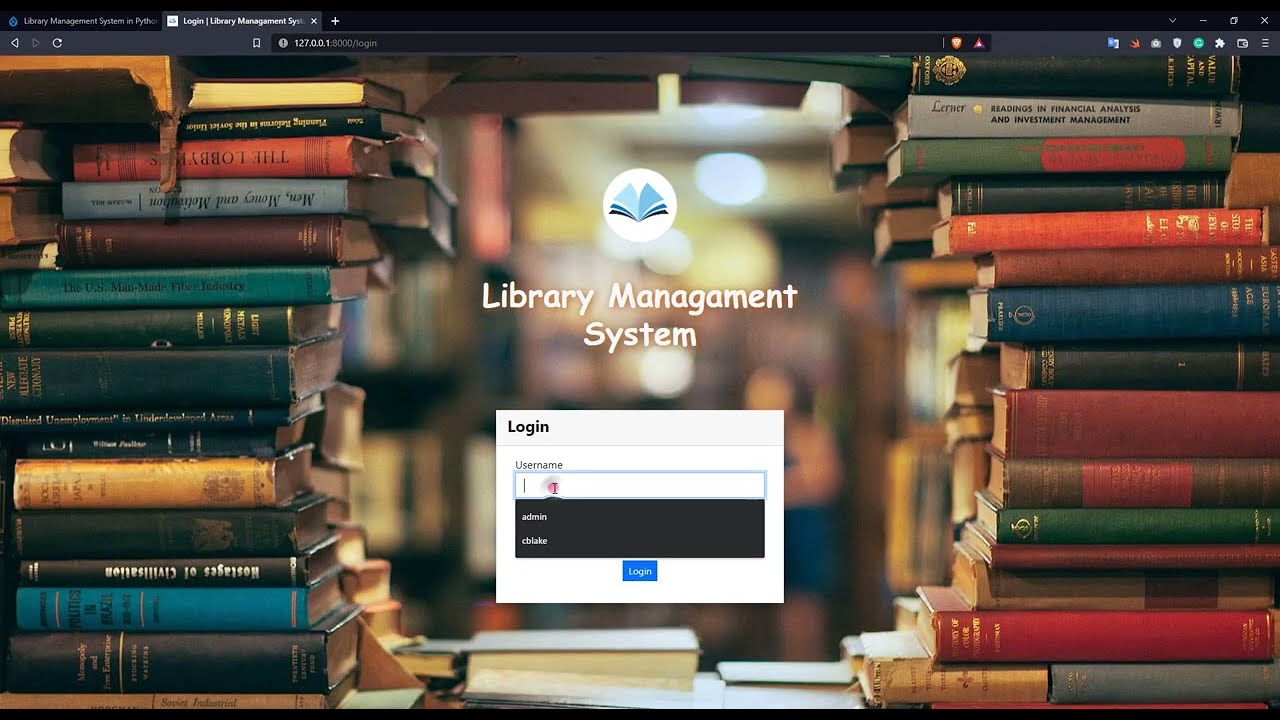
Task: Click the 'Login' card header text
Action: (528, 427)
